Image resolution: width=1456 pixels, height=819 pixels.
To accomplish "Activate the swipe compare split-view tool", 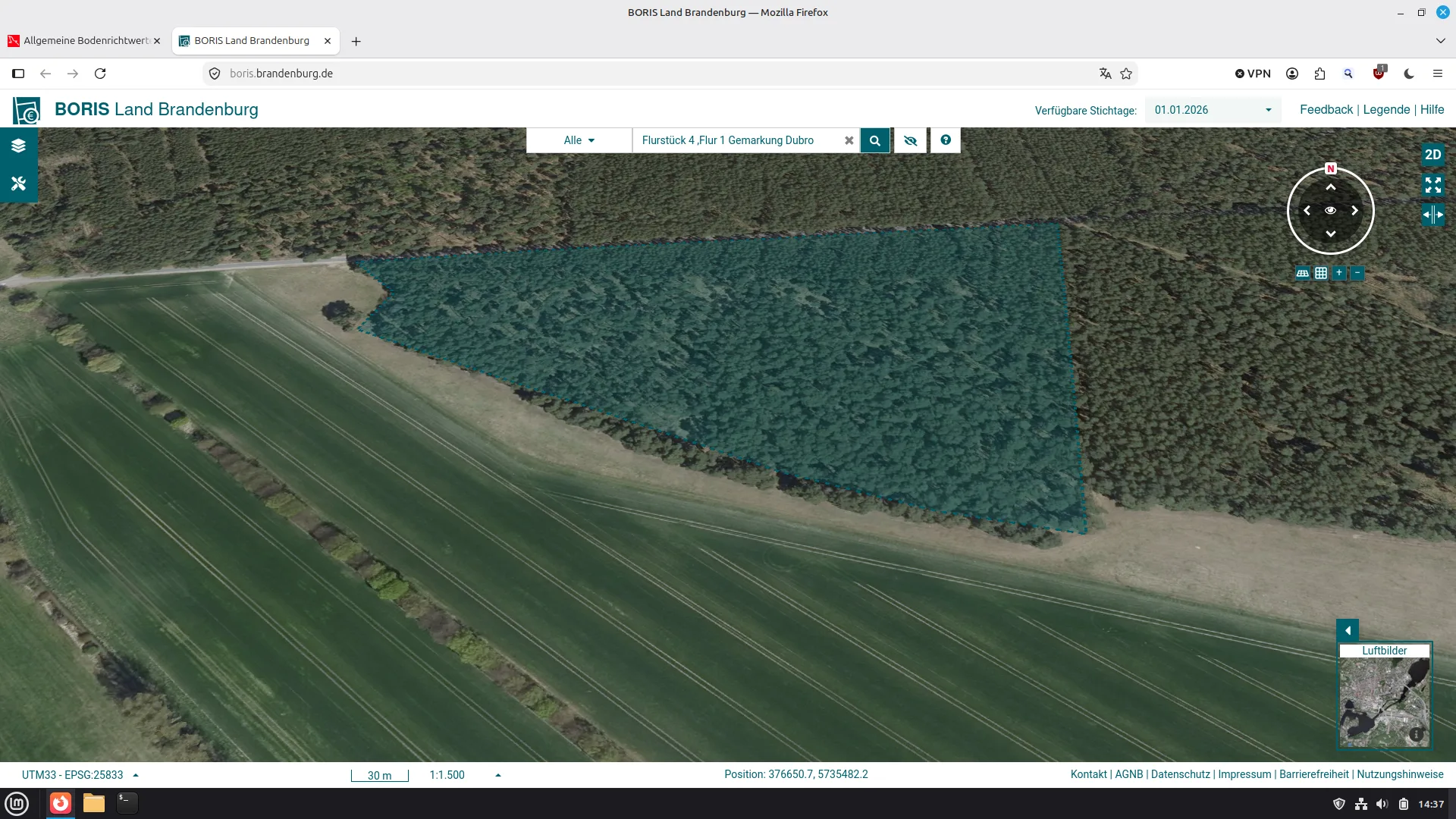I will 1432,215.
